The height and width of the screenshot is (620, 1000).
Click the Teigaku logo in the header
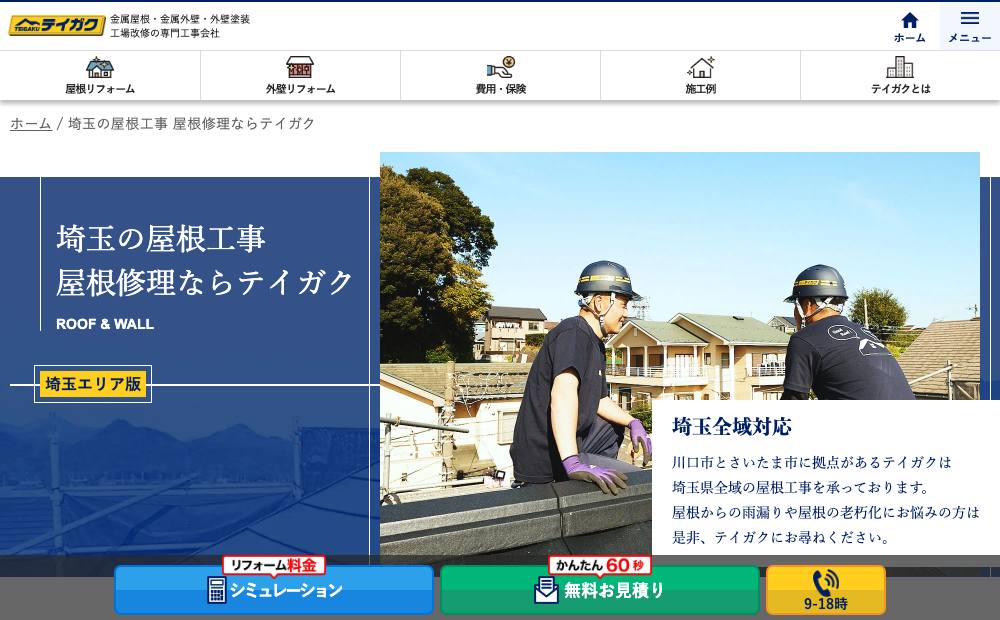(x=57, y=26)
